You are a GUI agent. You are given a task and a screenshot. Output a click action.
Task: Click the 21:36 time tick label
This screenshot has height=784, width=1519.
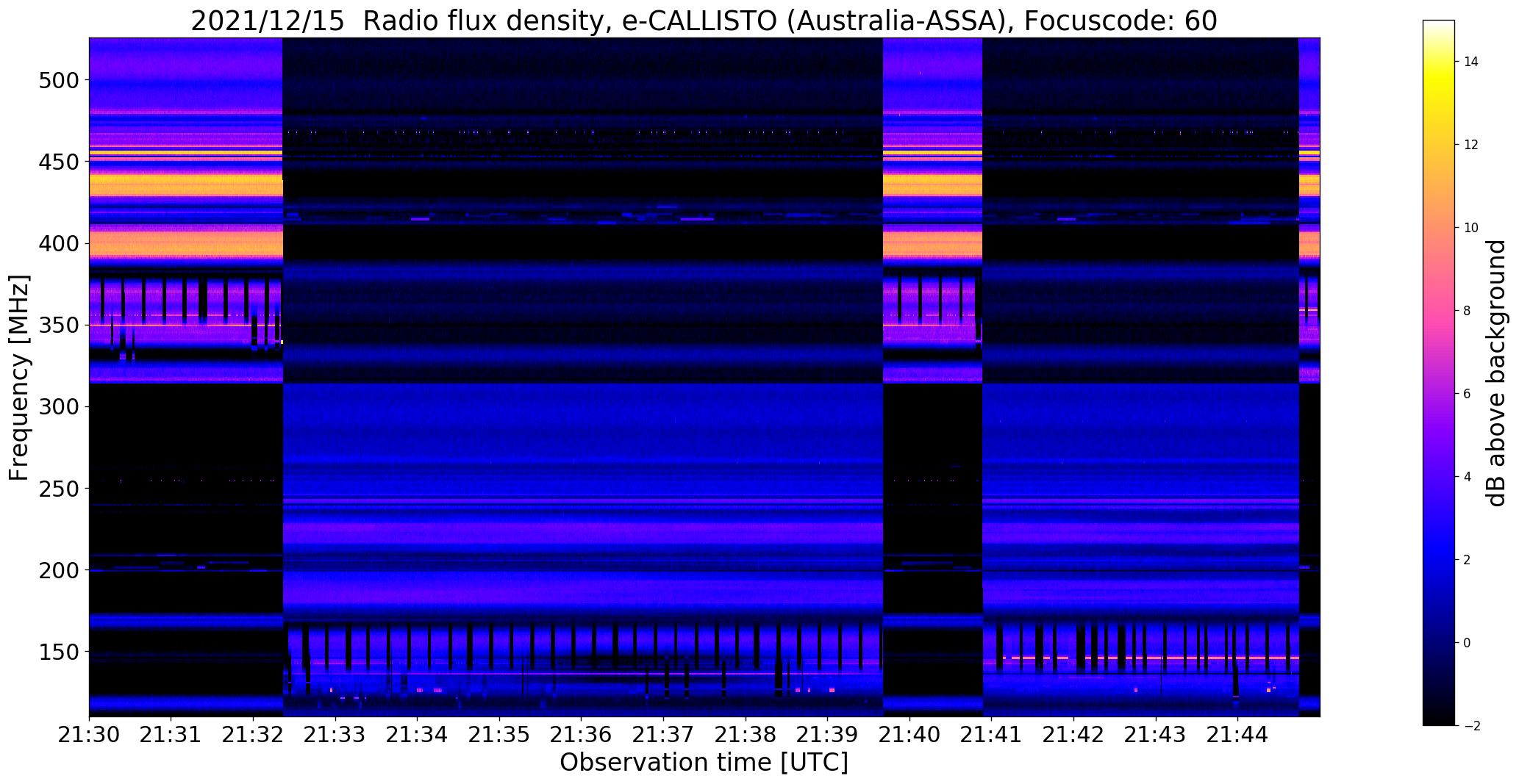(582, 735)
